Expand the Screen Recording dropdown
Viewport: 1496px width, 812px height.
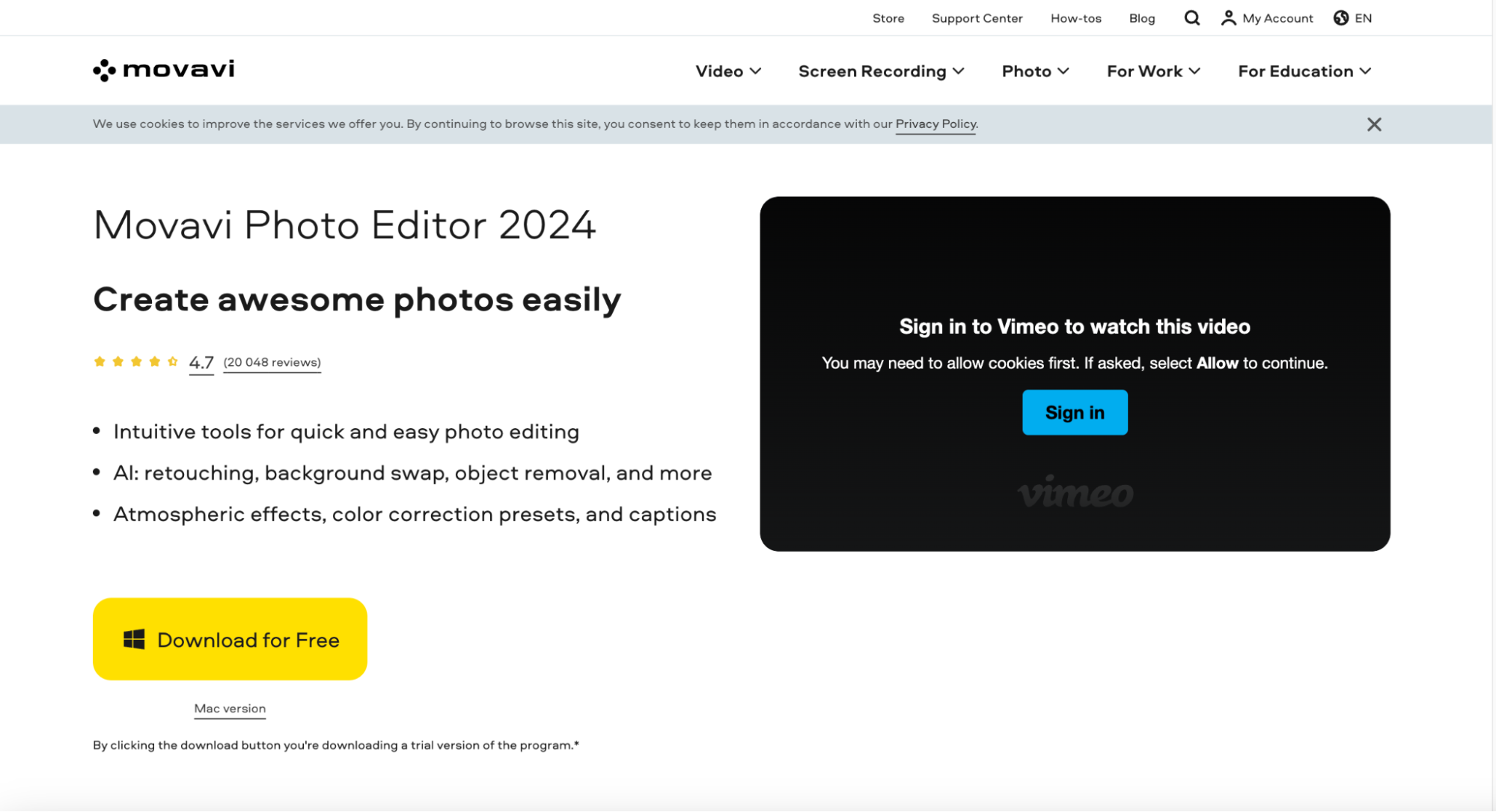point(881,71)
